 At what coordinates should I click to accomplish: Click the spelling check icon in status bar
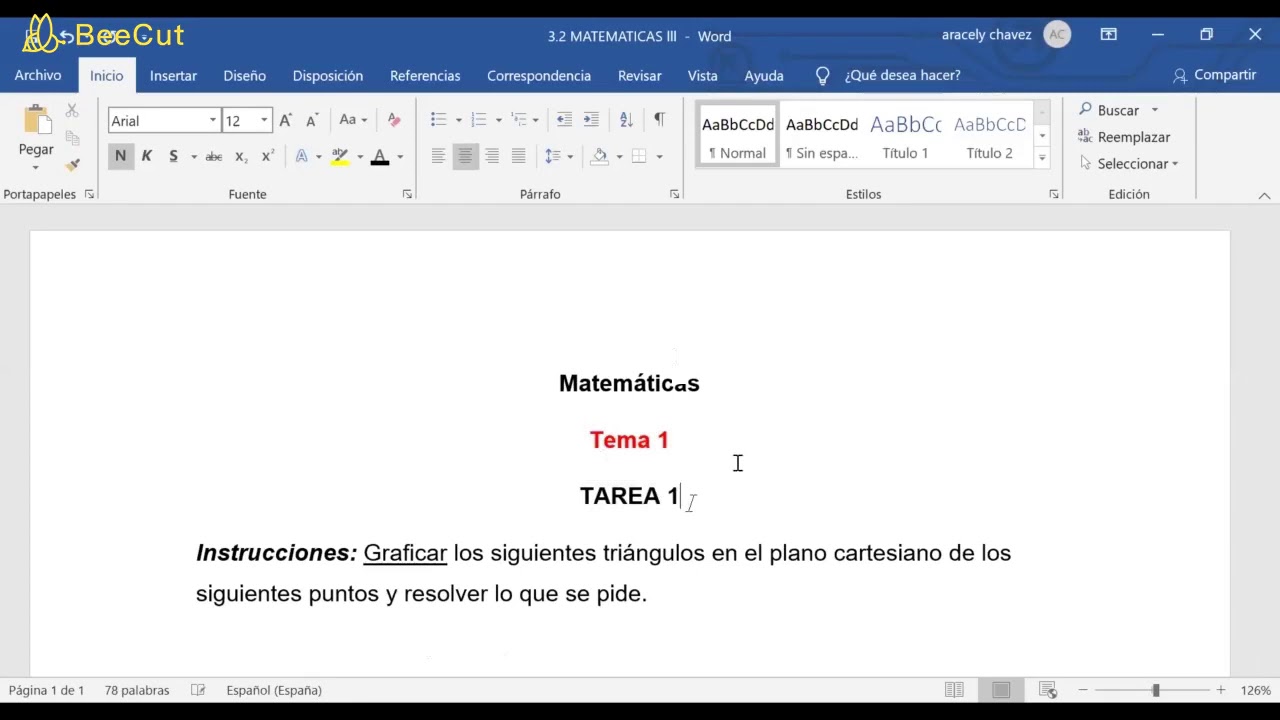pos(198,690)
